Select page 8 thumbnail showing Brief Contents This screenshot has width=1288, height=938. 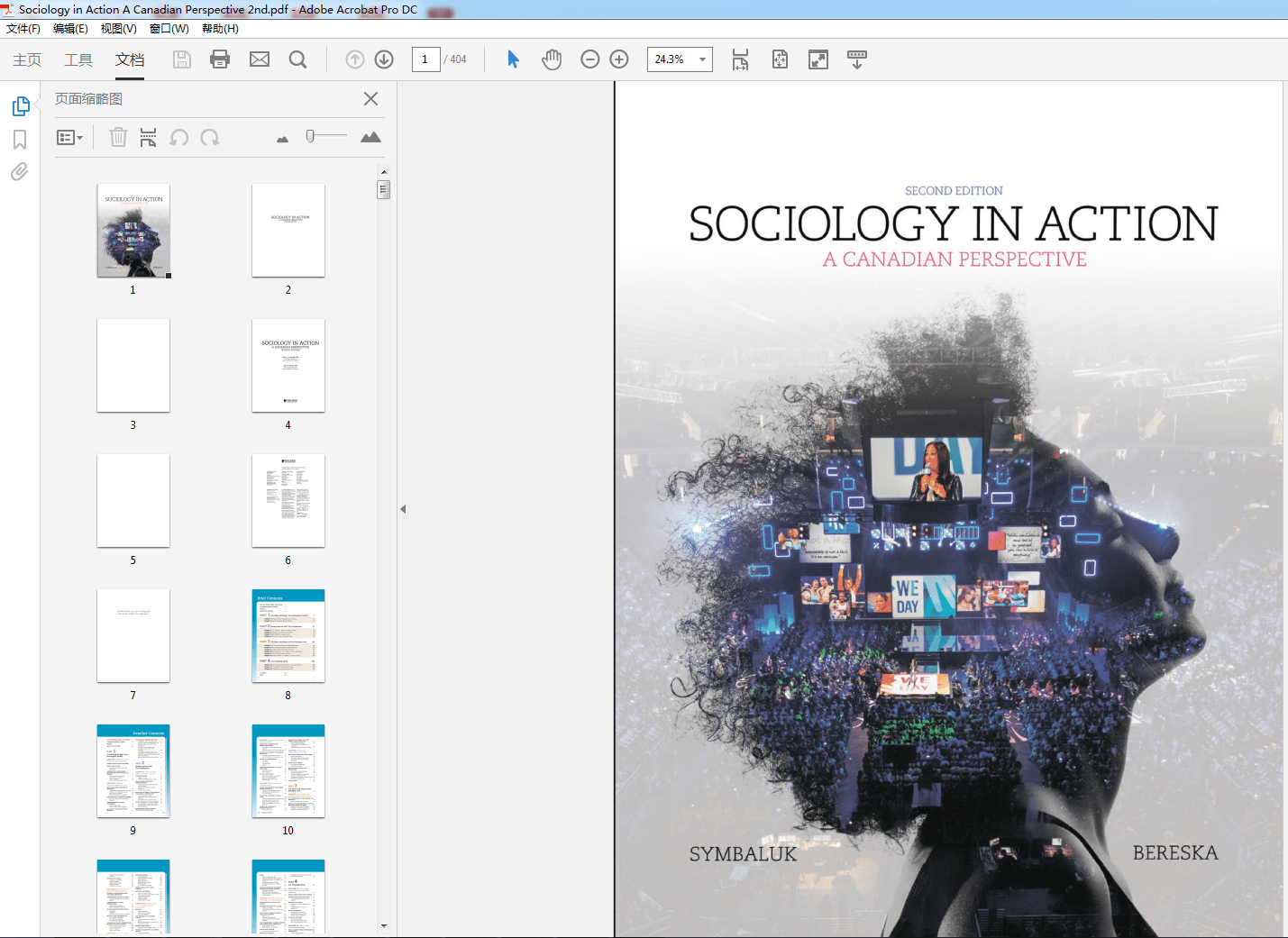click(288, 636)
